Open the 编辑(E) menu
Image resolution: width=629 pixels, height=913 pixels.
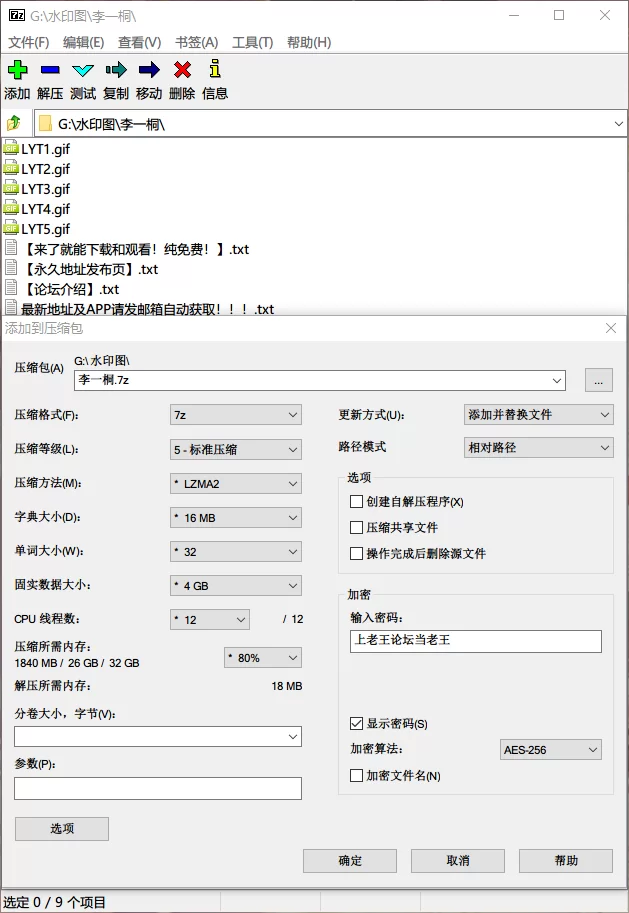[83, 42]
